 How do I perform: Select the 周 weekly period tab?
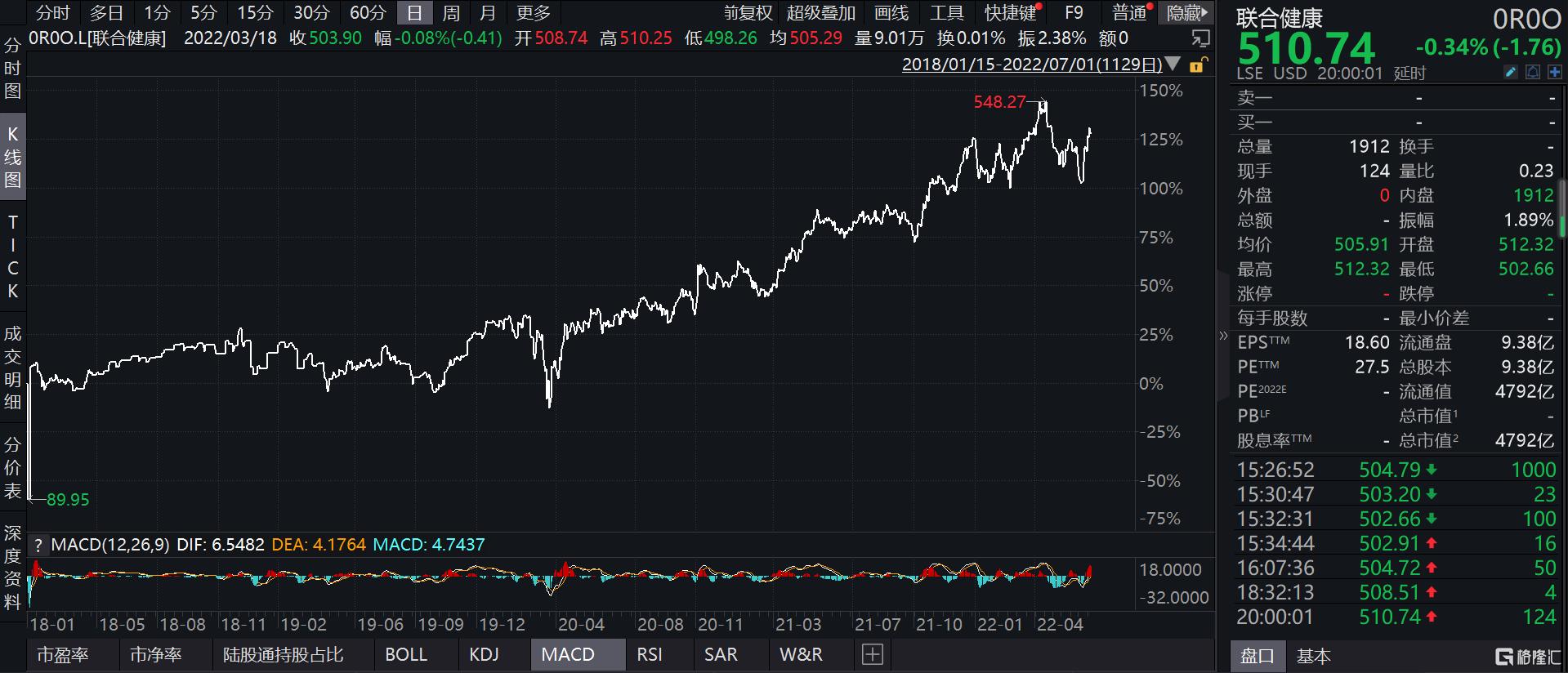(451, 12)
